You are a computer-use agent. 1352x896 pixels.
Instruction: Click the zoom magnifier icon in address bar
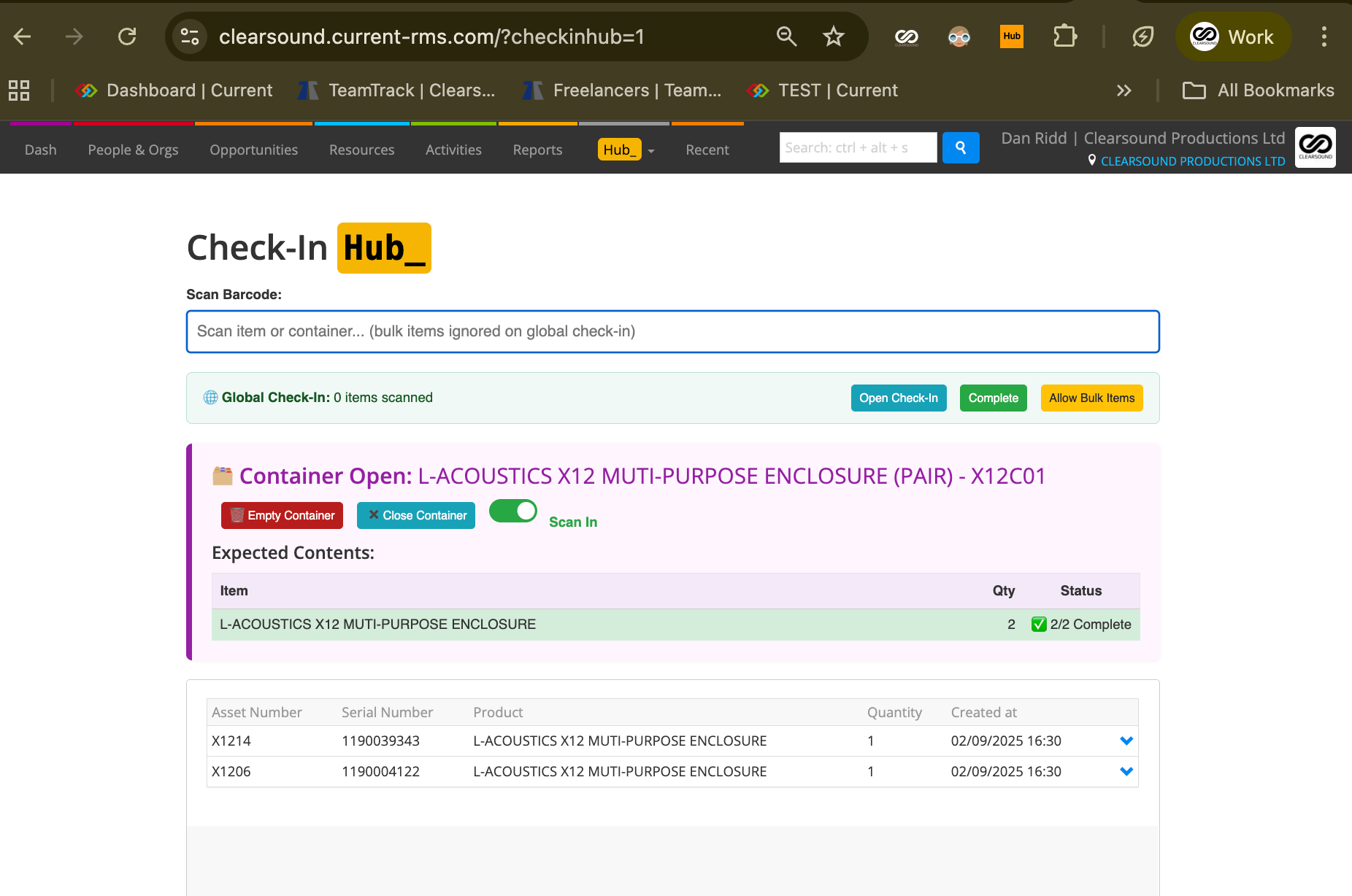[x=786, y=36]
